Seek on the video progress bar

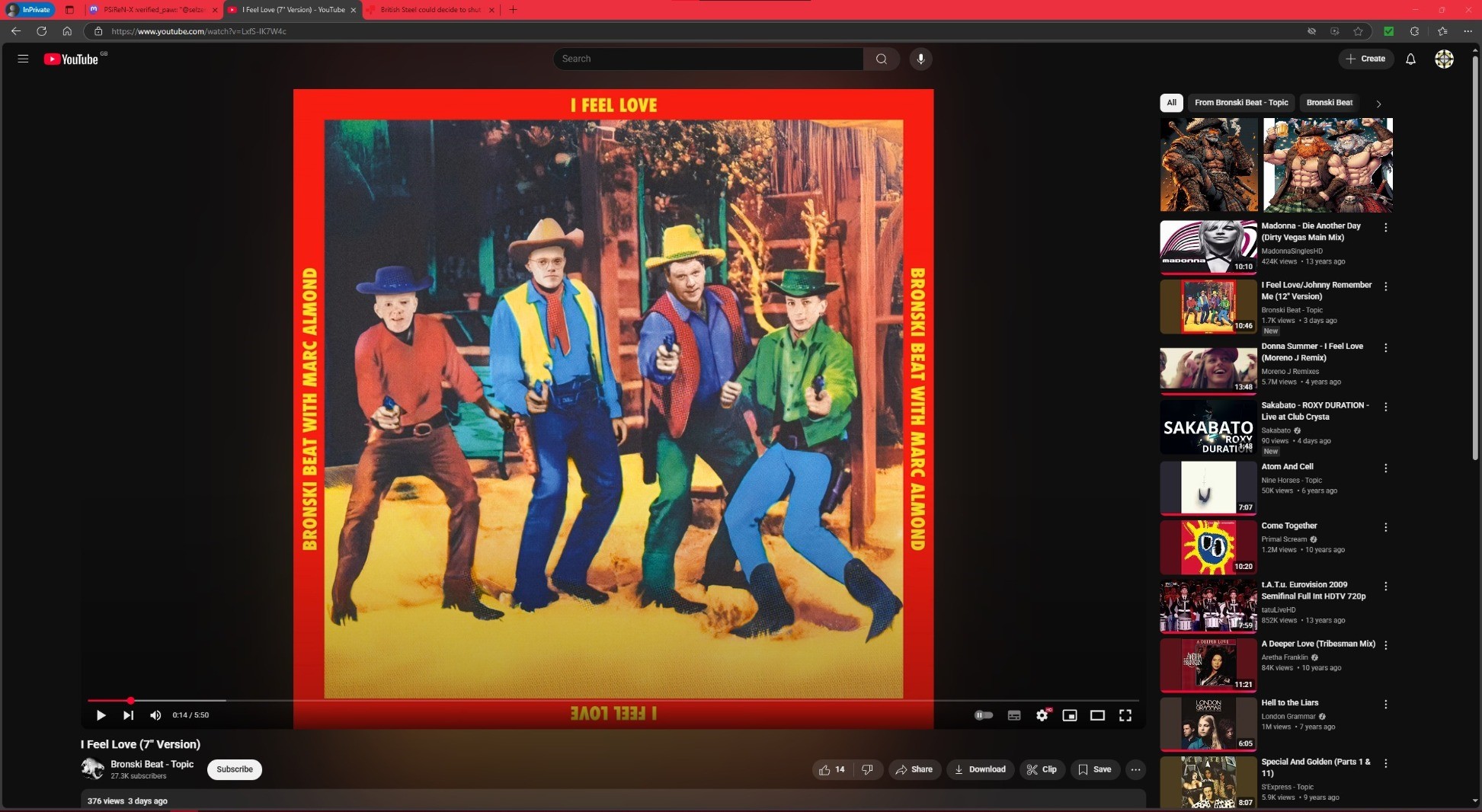[x=613, y=700]
